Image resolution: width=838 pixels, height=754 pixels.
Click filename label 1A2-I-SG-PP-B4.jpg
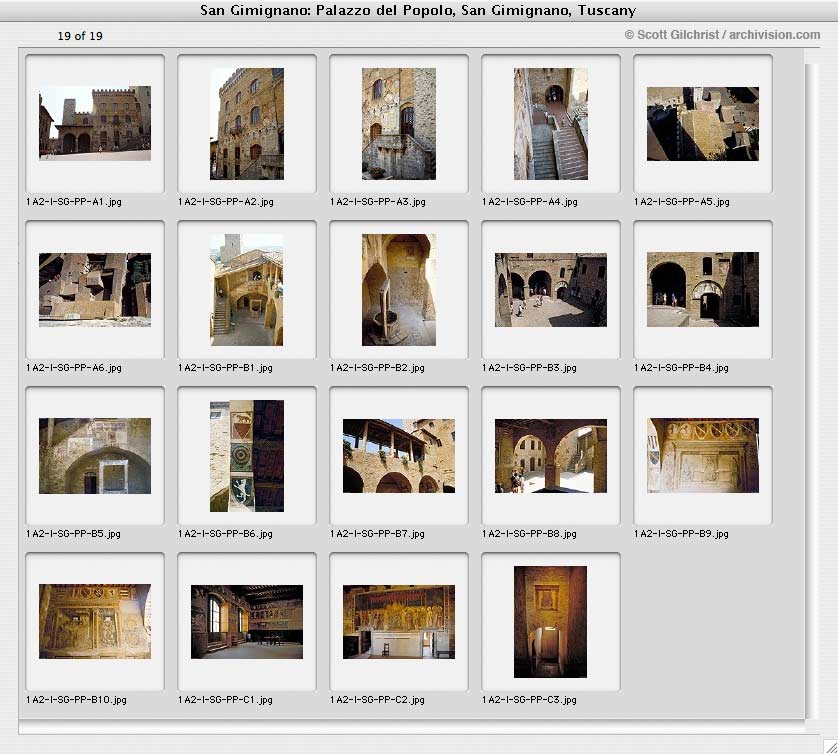(x=681, y=368)
